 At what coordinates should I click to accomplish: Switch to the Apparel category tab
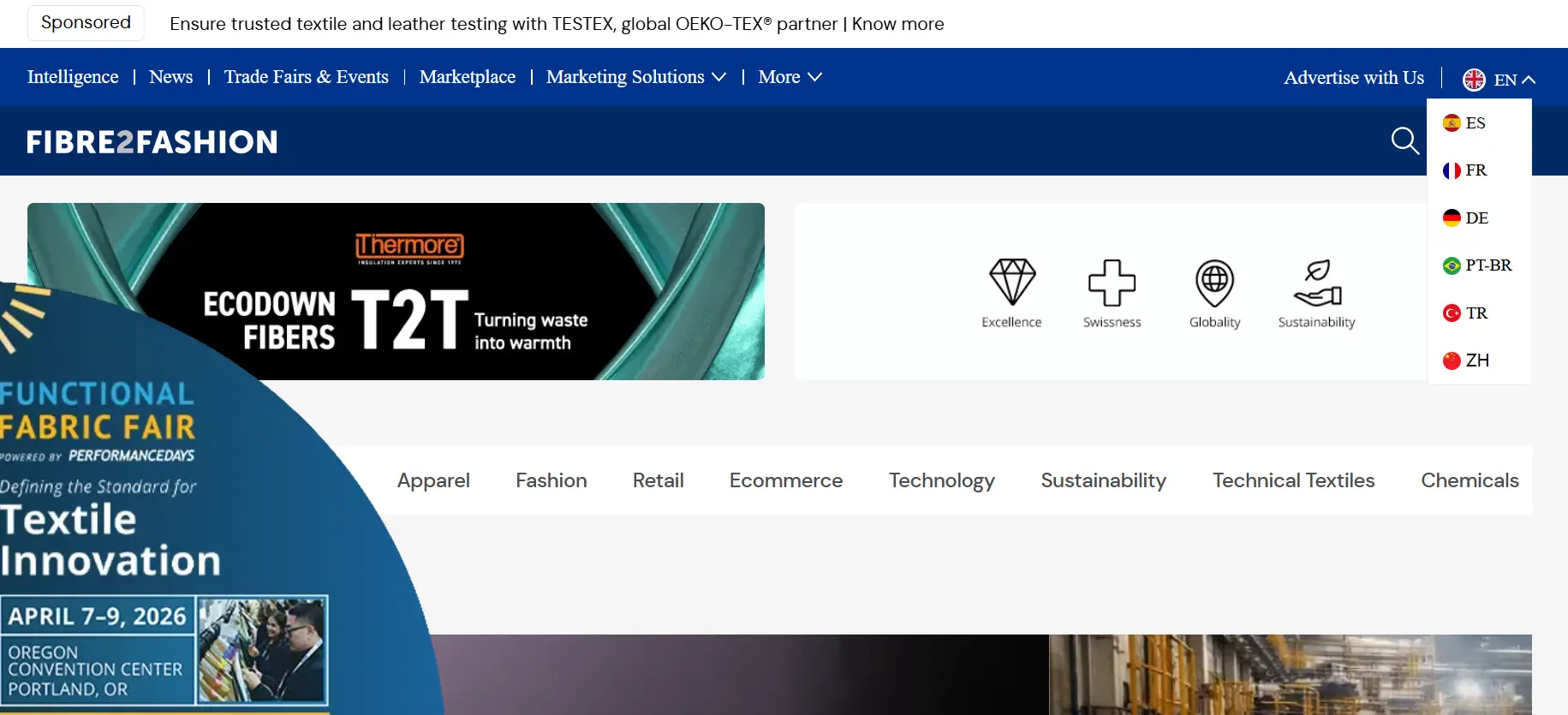pos(433,480)
